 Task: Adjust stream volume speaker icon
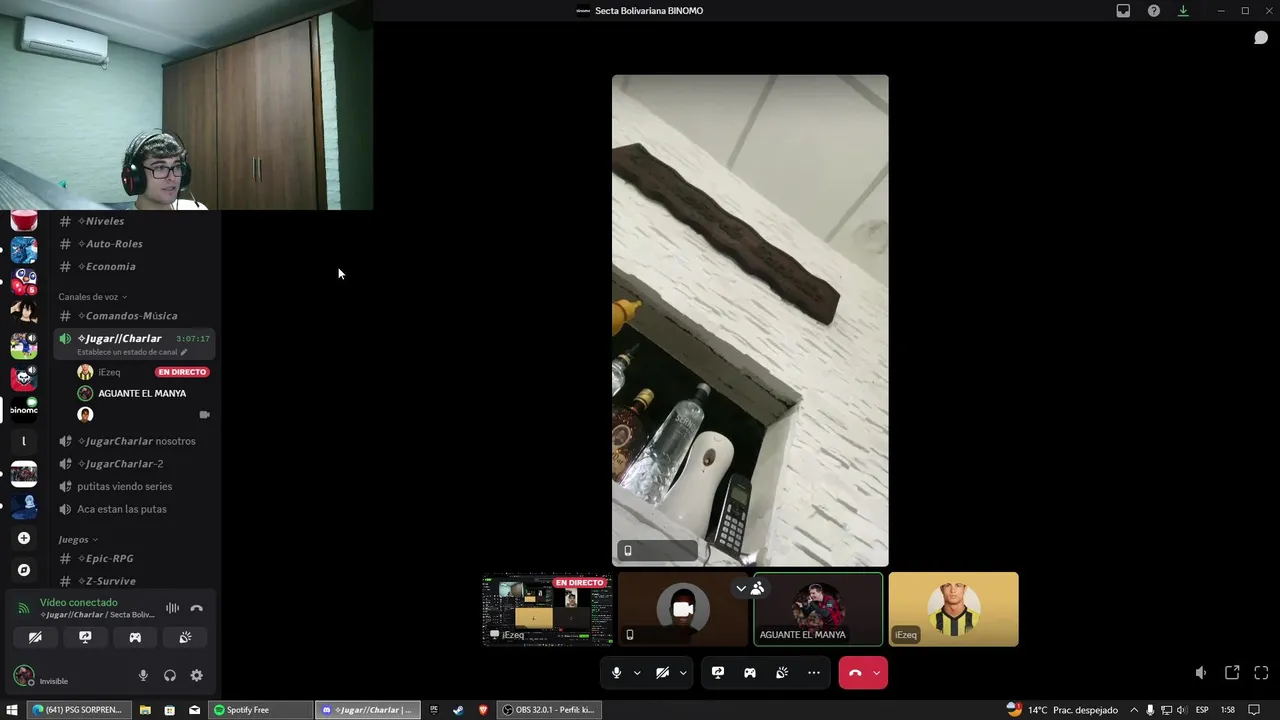coord(1201,673)
